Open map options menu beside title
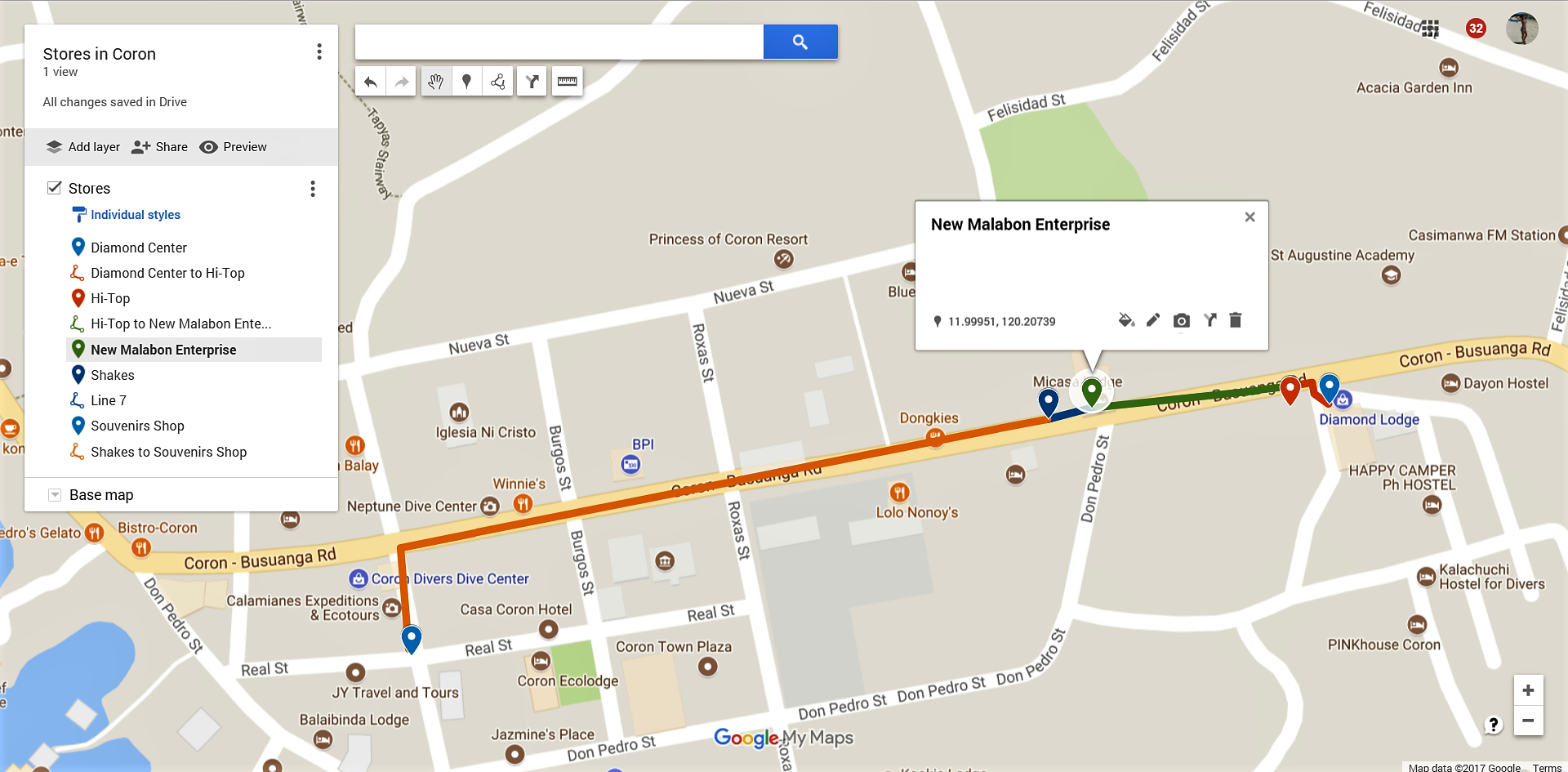The width and height of the screenshot is (1568, 772). (319, 52)
